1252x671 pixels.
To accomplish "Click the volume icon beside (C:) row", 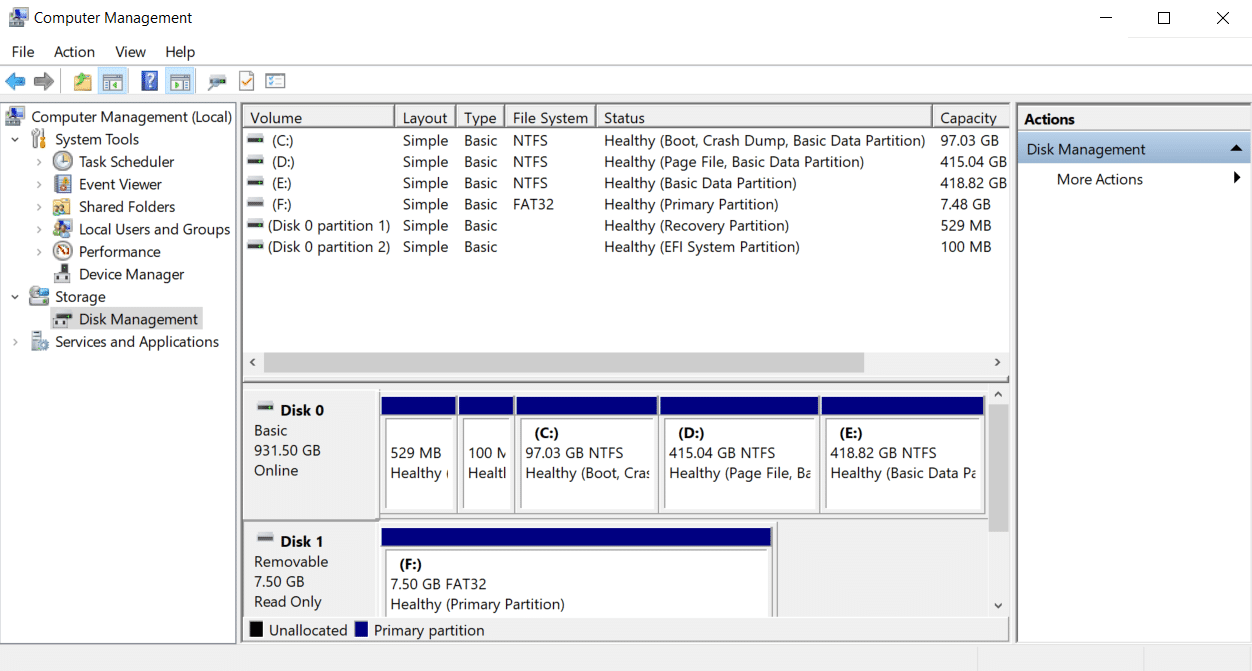I will pos(256,140).
